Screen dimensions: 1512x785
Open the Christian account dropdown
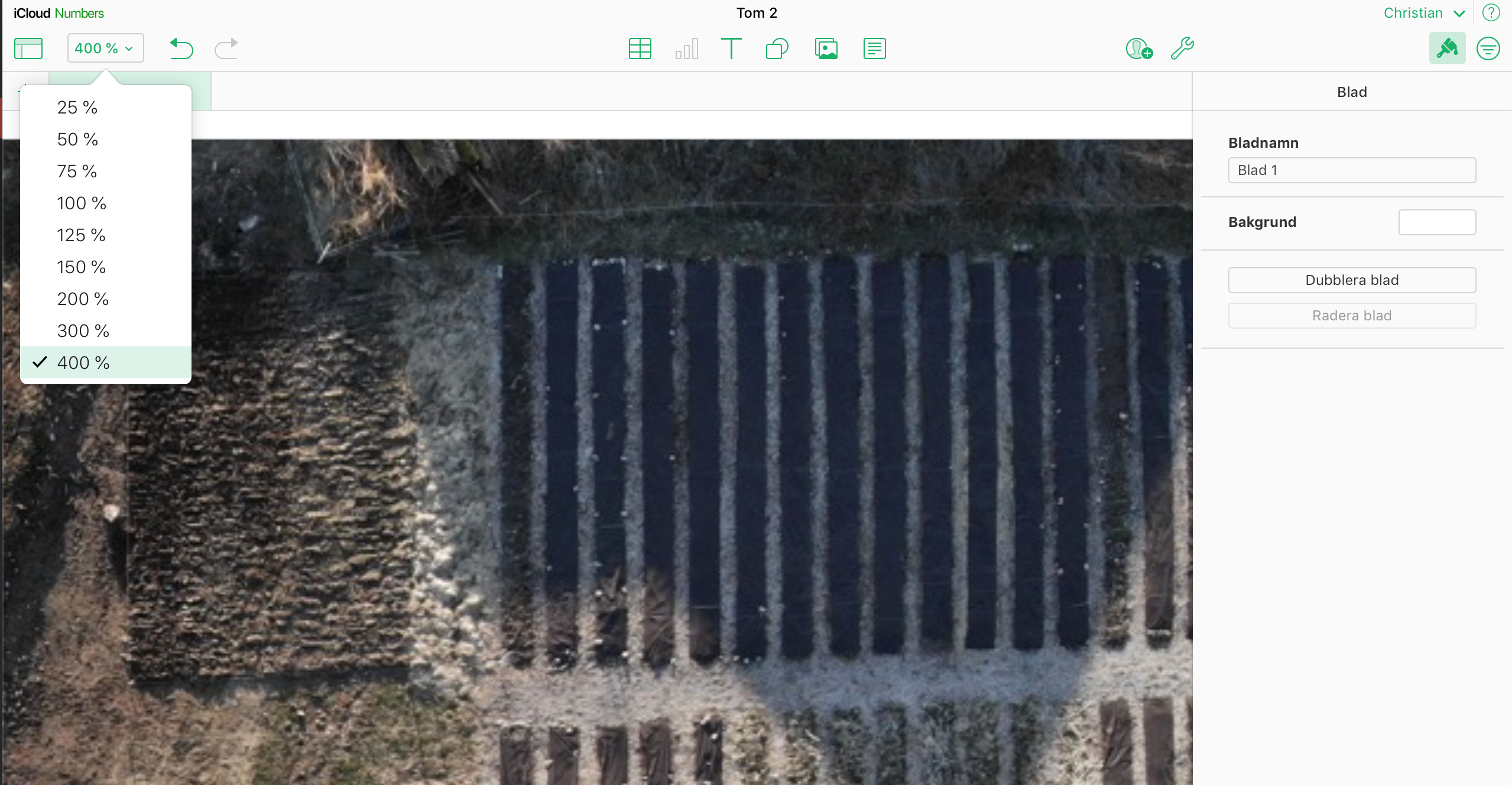coord(1423,13)
